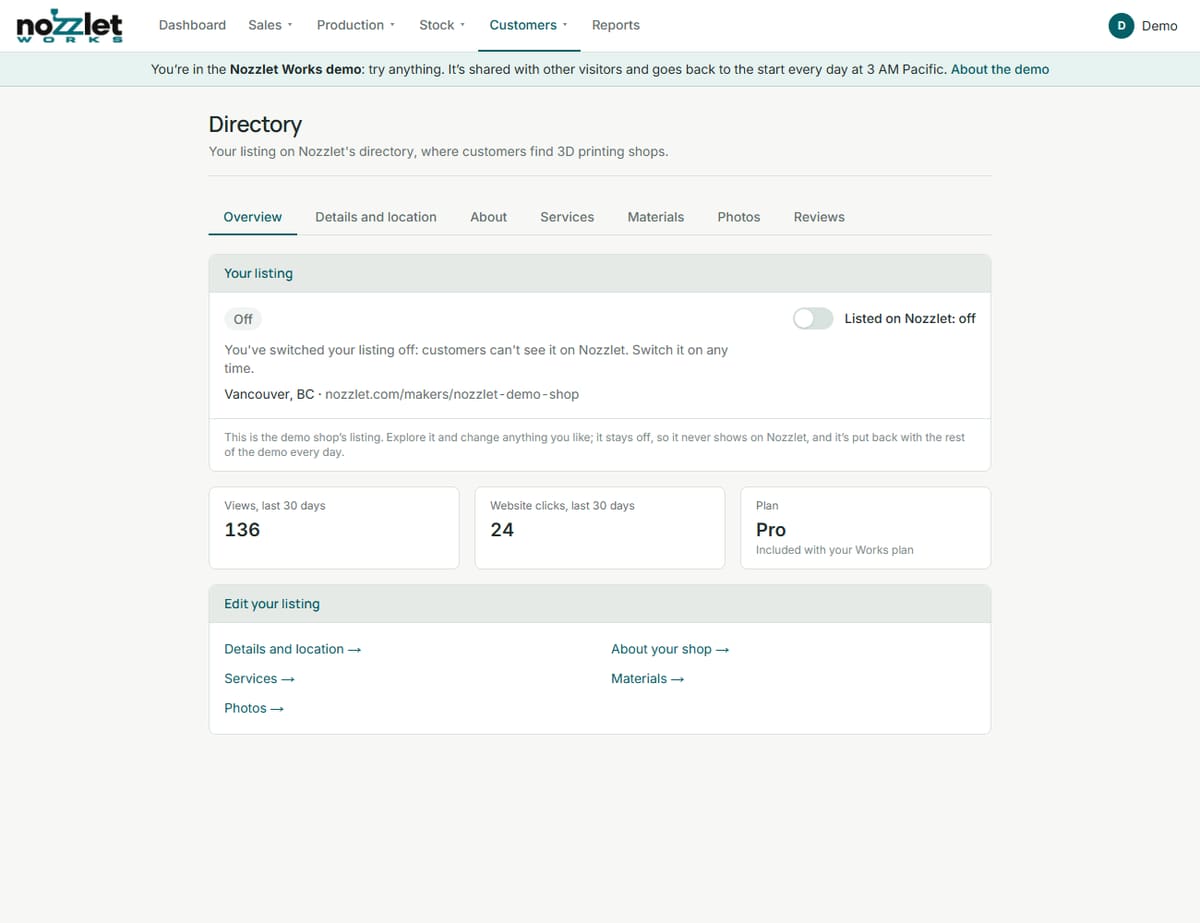This screenshot has width=1200, height=923.
Task: Click the Off status badge
Action: (x=243, y=319)
